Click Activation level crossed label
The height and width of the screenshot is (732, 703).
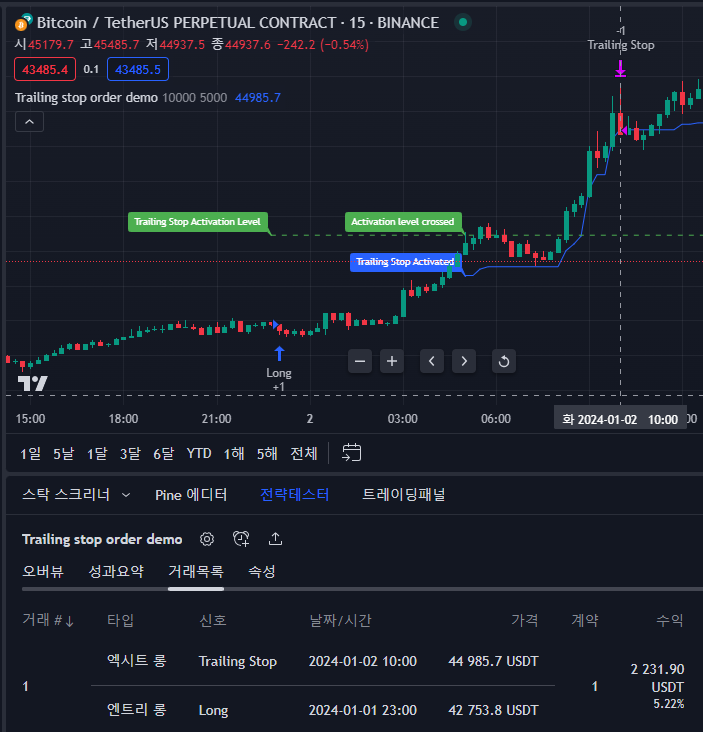[403, 222]
